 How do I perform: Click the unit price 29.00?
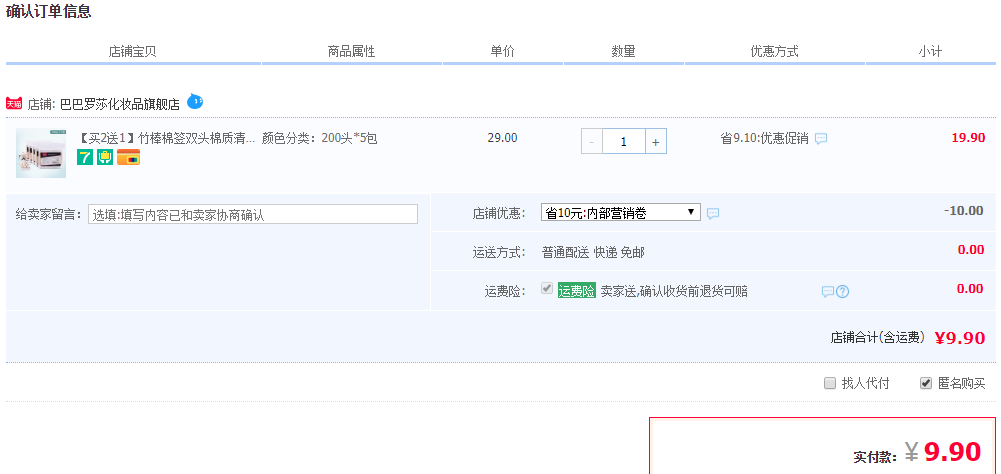coord(502,137)
